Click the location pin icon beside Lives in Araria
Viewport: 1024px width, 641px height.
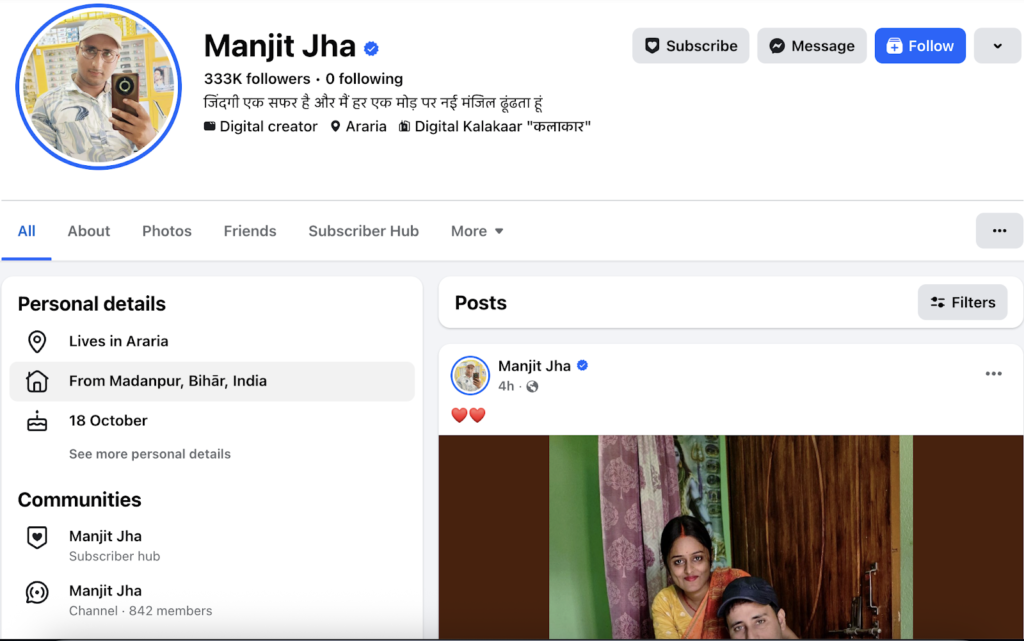pyautogui.click(x=37, y=342)
